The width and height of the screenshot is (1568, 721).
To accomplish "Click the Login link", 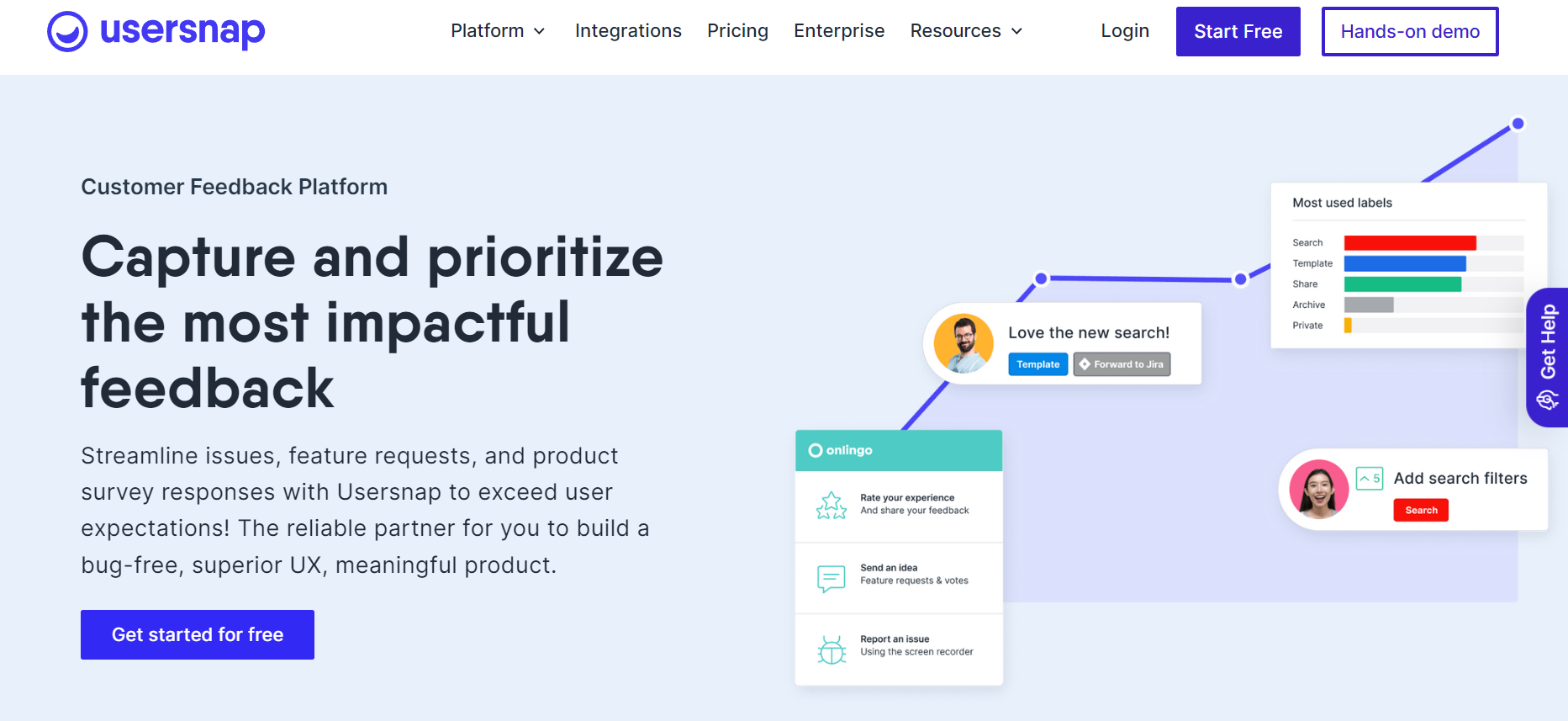I will click(1124, 30).
